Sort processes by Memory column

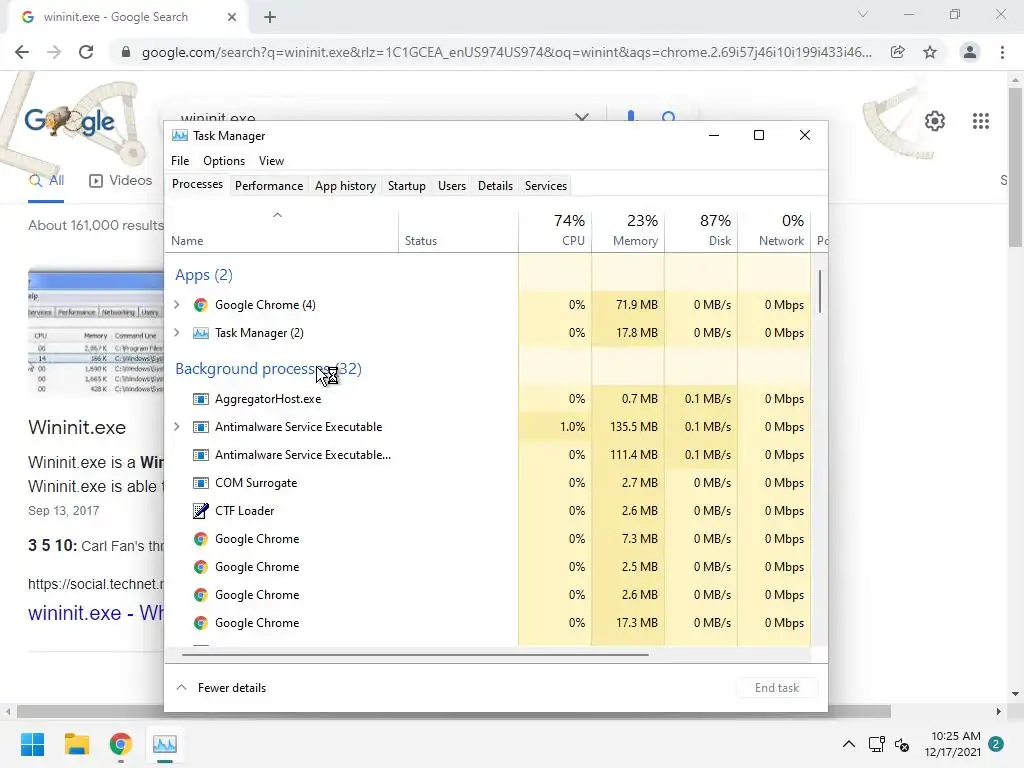click(x=628, y=231)
